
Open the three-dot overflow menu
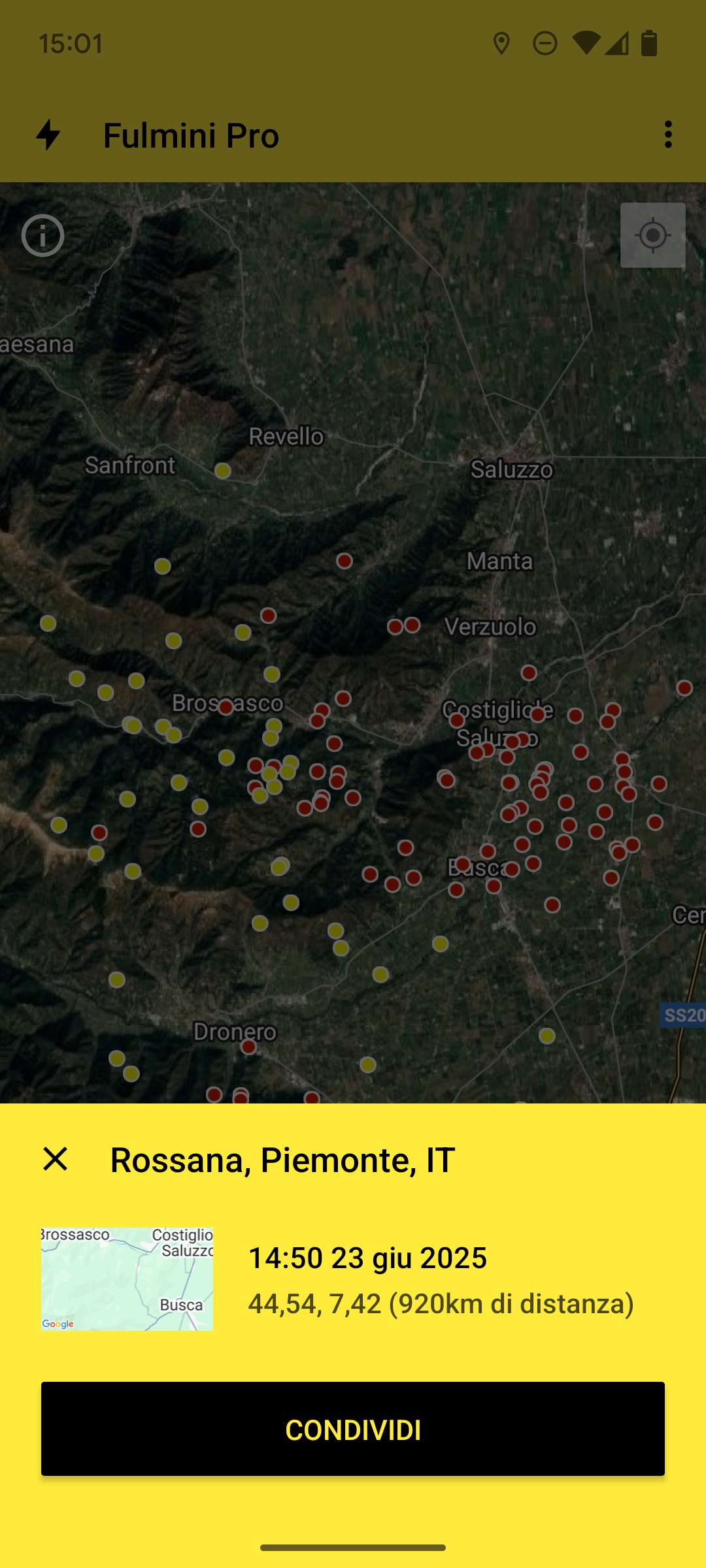click(668, 135)
